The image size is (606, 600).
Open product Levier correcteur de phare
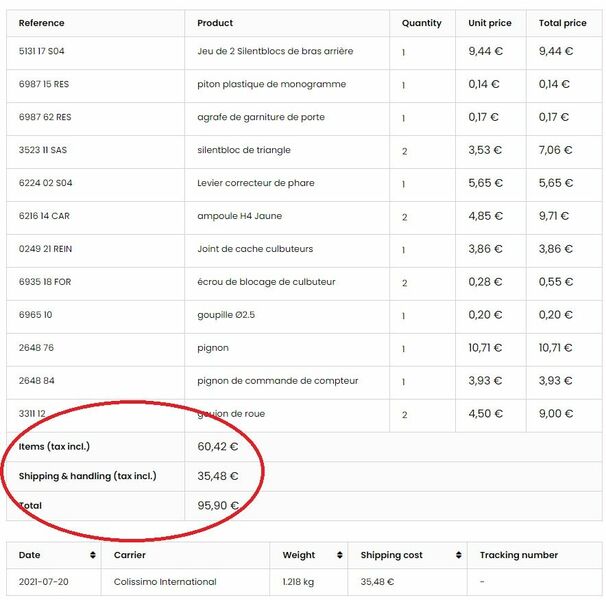(256, 183)
